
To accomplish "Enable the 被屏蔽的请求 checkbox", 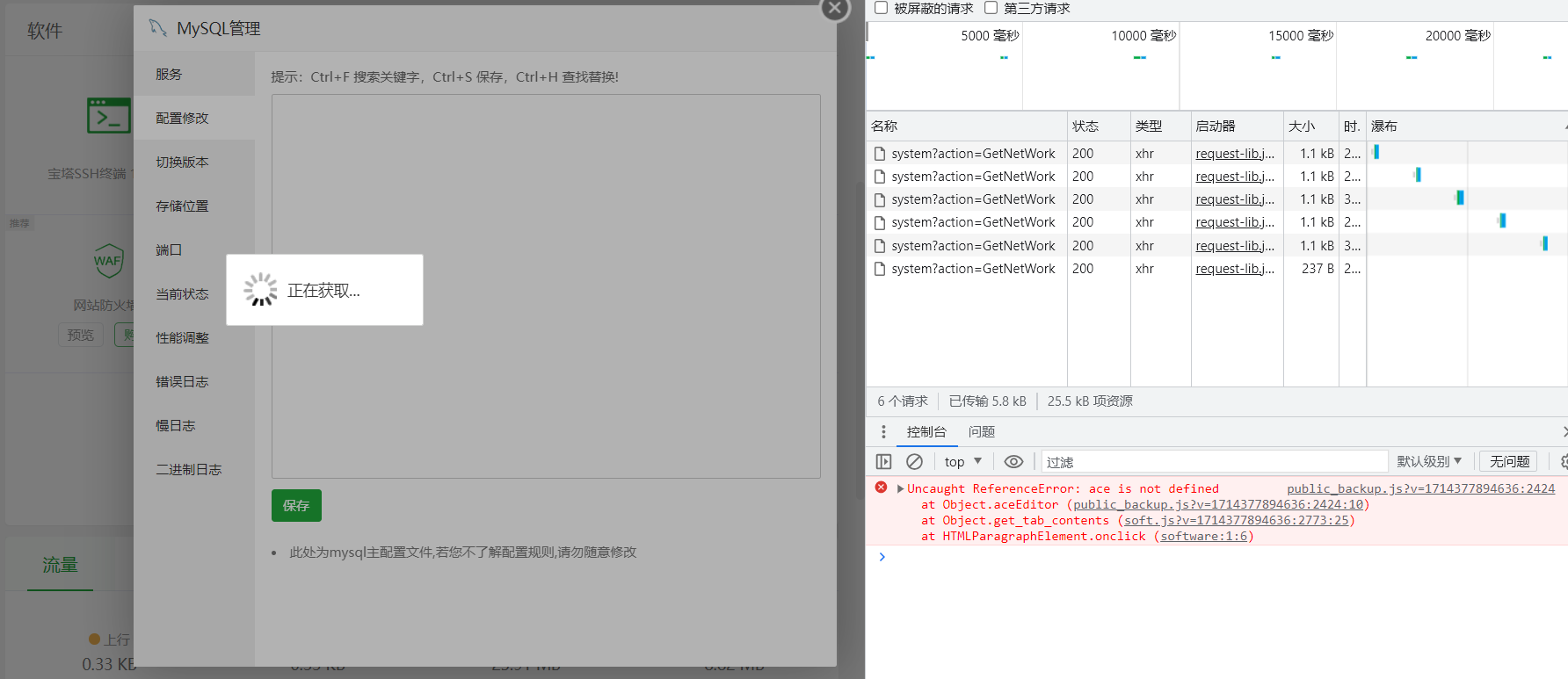I will (881, 8).
